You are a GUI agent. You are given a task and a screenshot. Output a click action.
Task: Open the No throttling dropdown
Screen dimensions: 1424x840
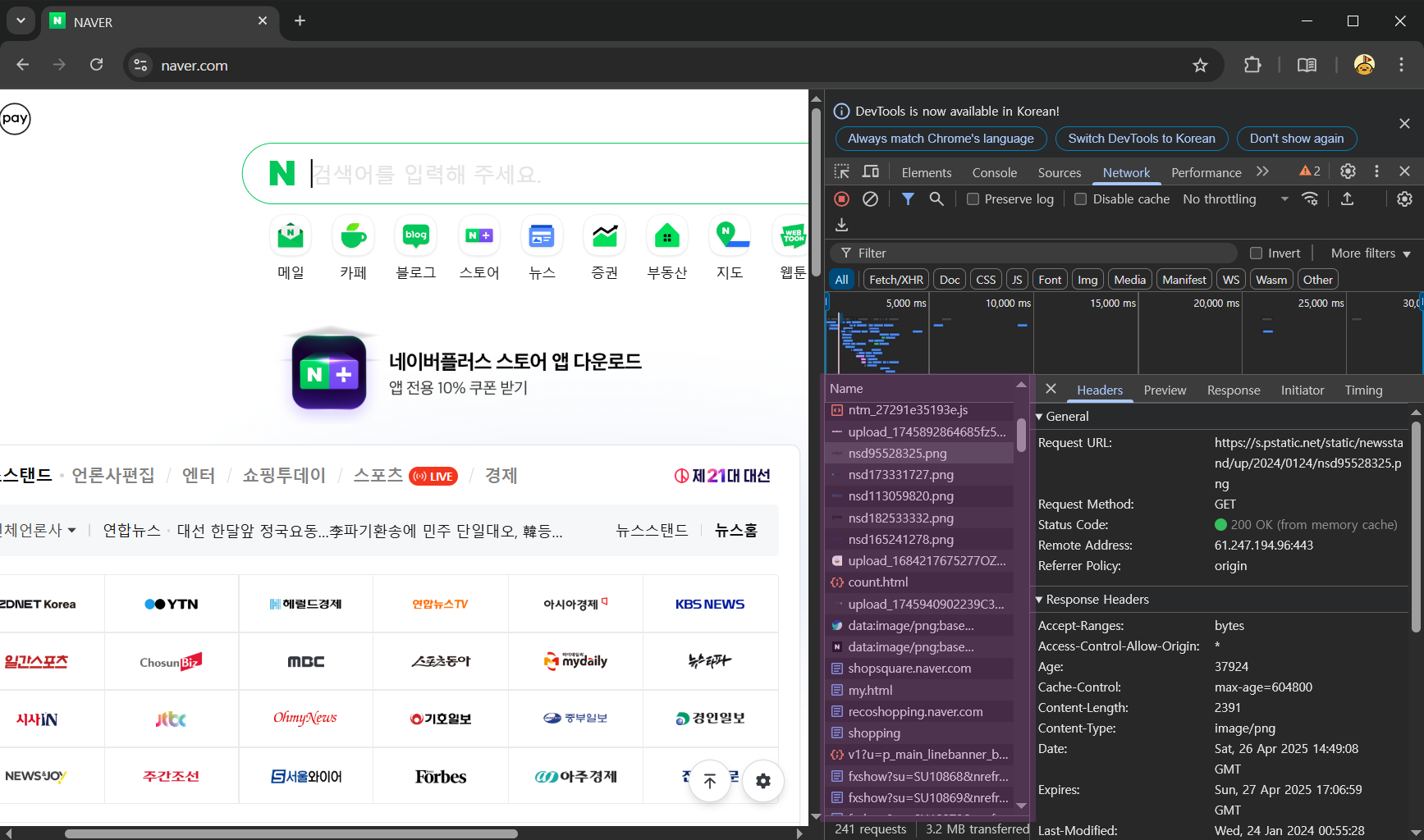tap(1234, 199)
